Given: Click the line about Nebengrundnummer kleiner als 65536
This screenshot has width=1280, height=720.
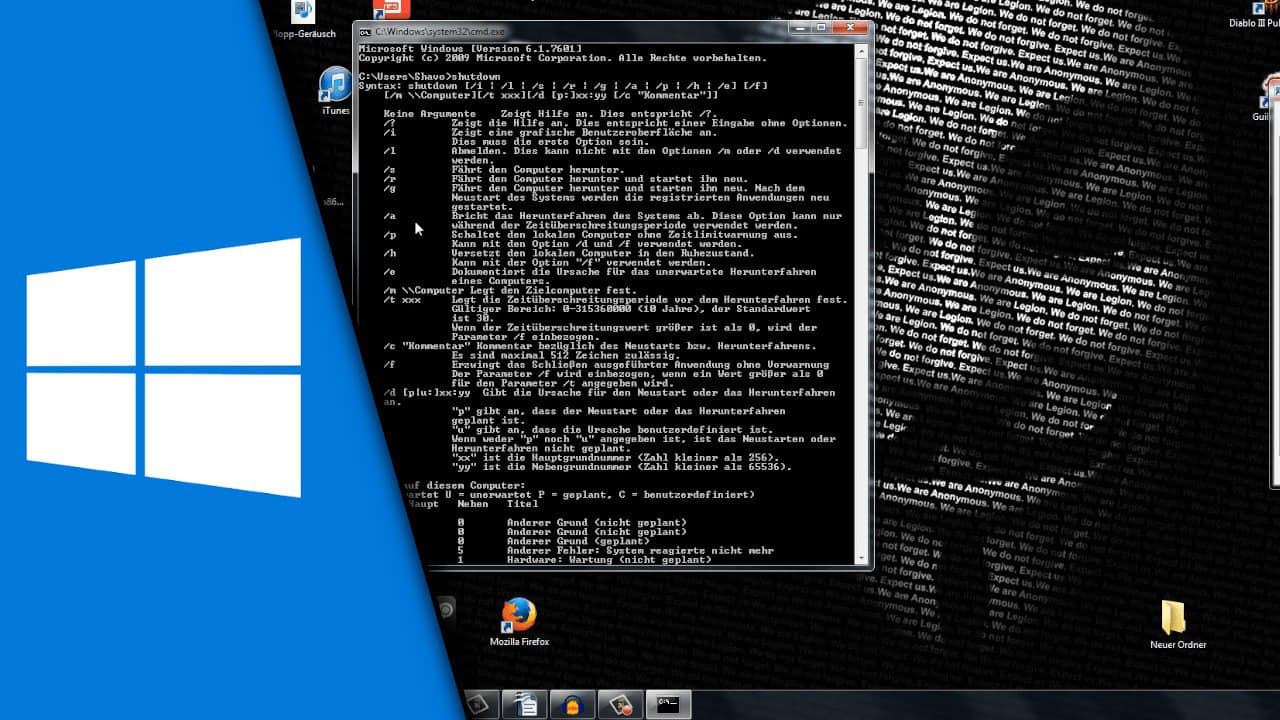Looking at the screenshot, I should coord(621,466).
